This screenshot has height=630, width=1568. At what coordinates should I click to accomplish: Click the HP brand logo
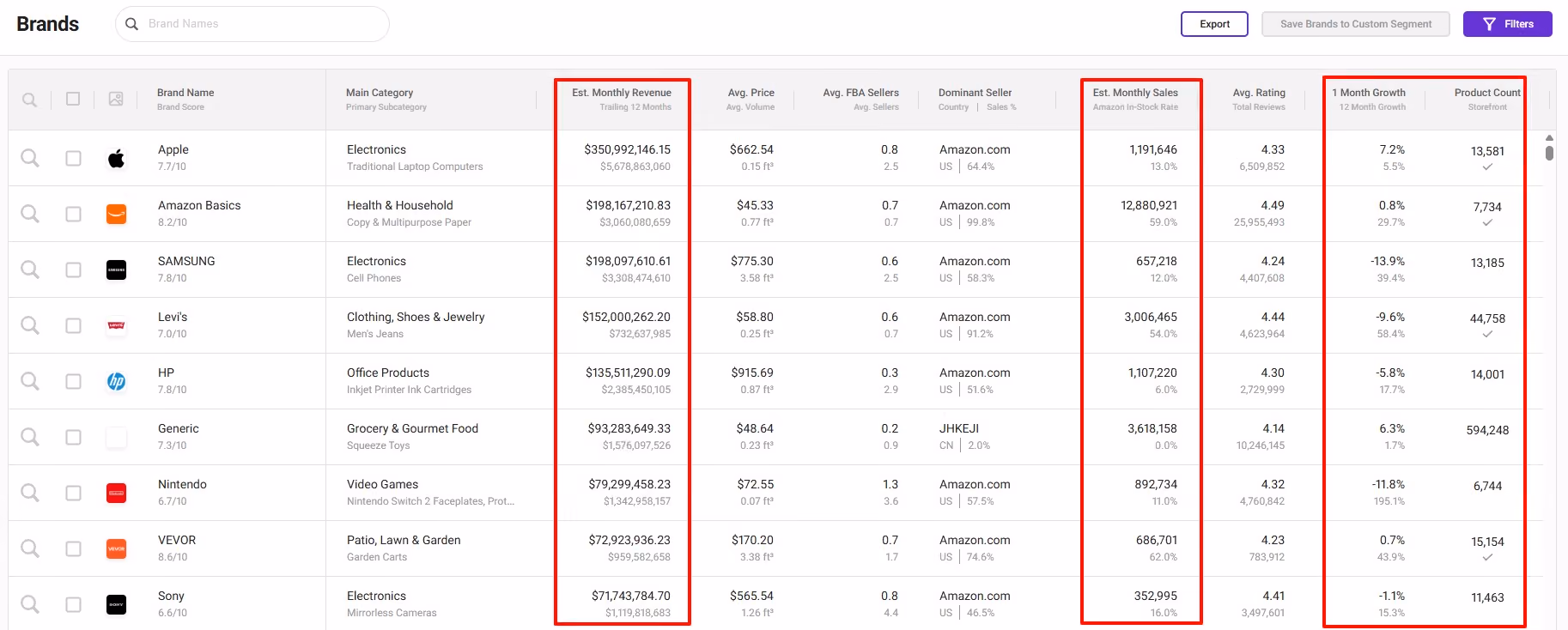pyautogui.click(x=116, y=381)
